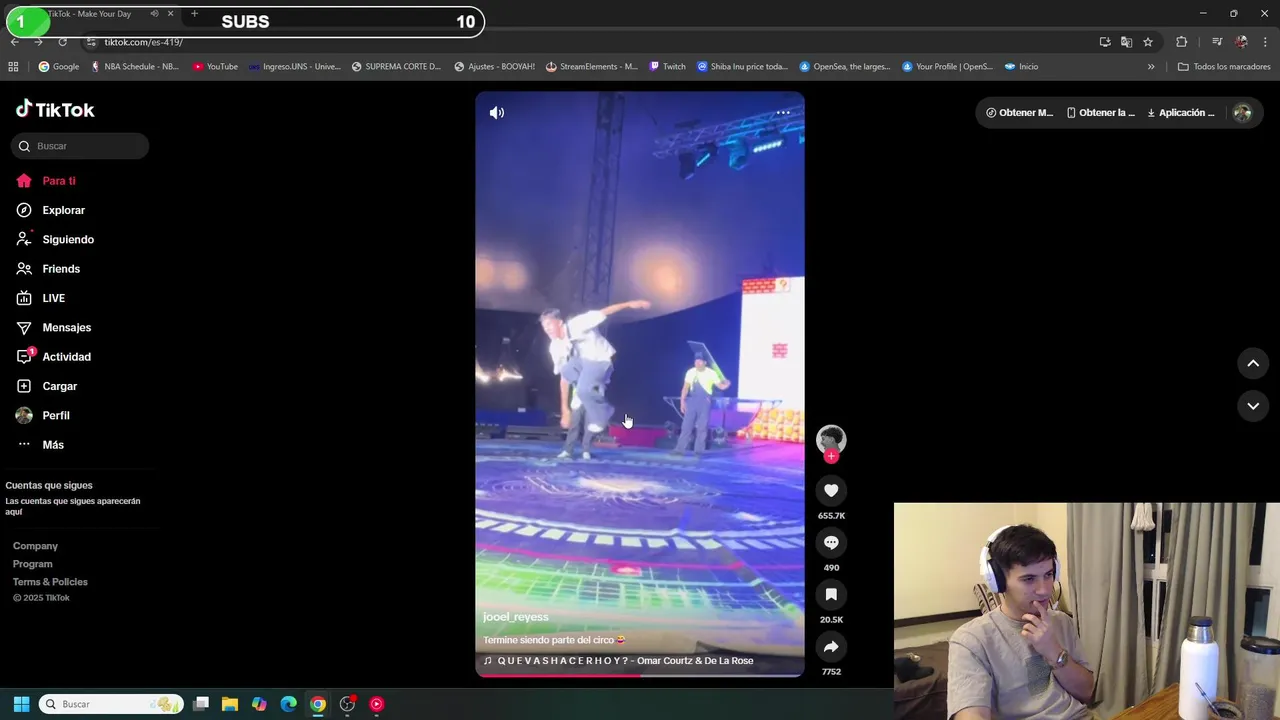1280x720 pixels.
Task: Open the creator's avatar beside the video
Action: (x=831, y=439)
